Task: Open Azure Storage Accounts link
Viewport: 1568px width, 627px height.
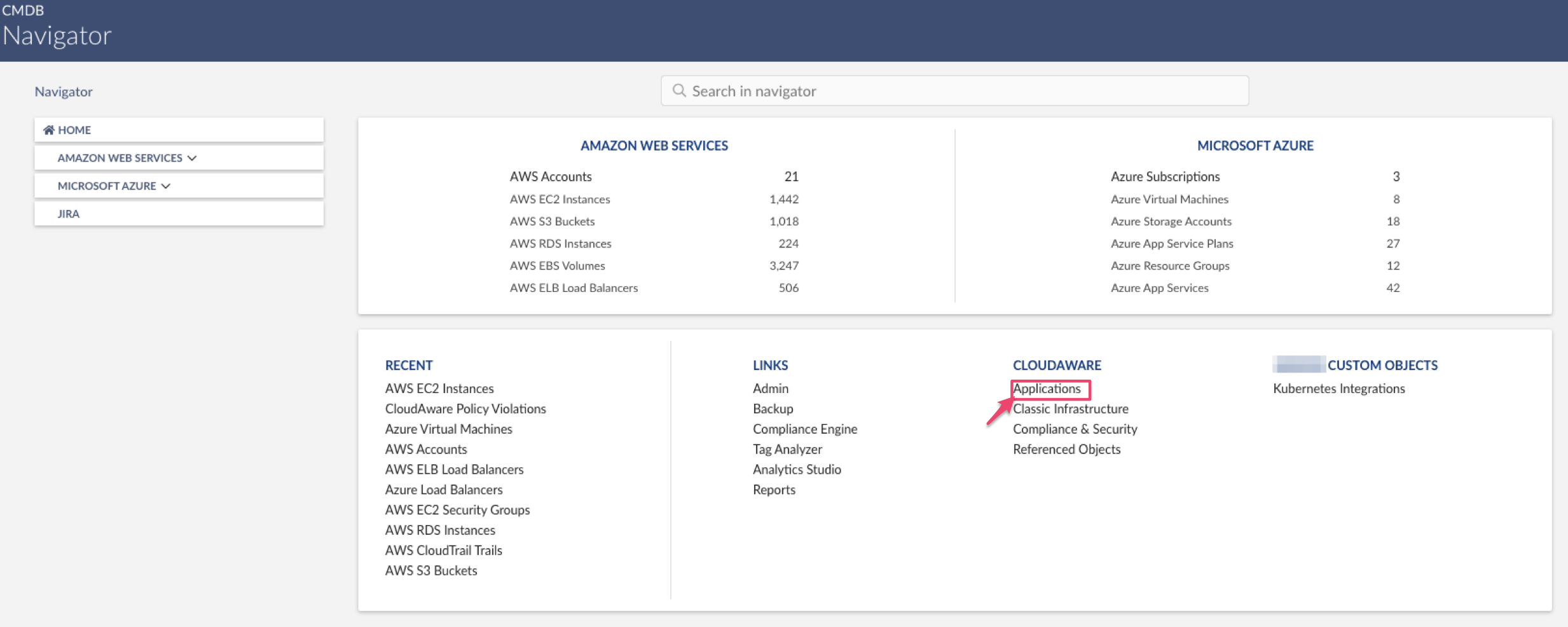Action: coord(1171,221)
